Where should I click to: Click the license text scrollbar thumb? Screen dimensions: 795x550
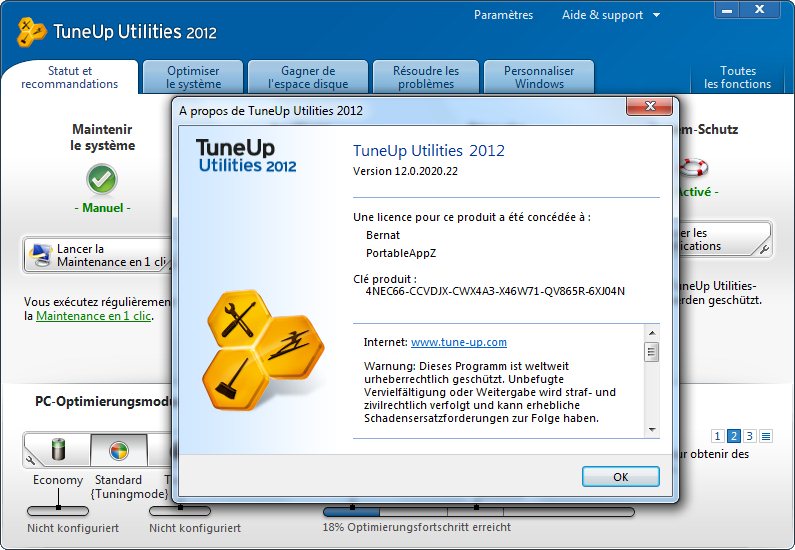tap(652, 352)
